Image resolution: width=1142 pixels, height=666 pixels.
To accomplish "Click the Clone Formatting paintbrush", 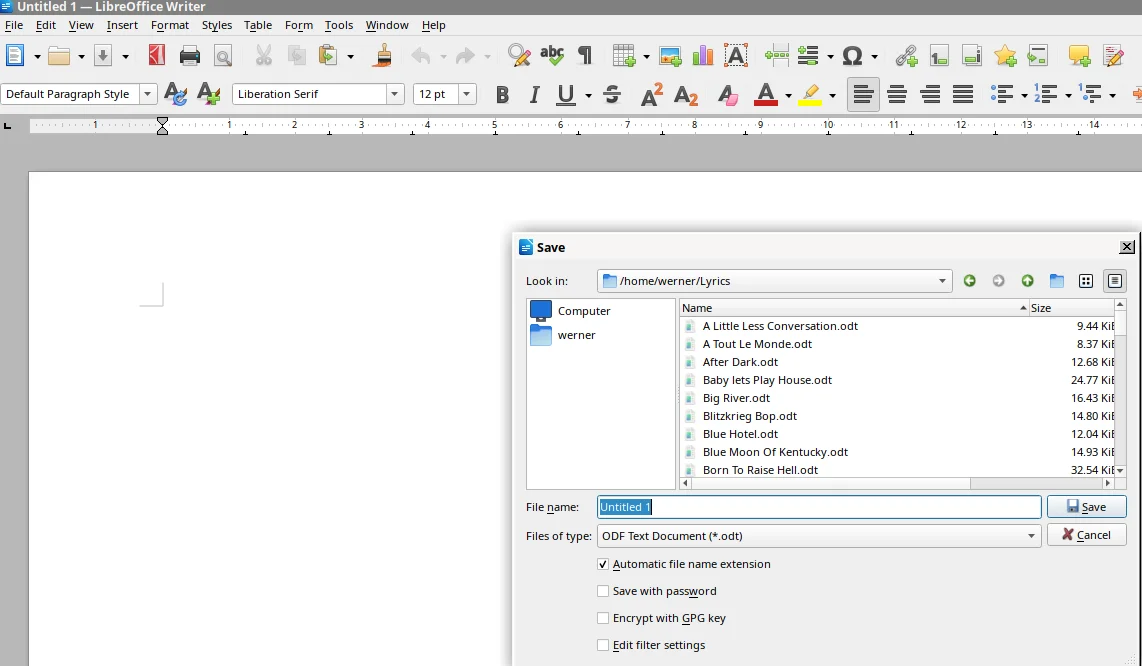I will tap(383, 55).
